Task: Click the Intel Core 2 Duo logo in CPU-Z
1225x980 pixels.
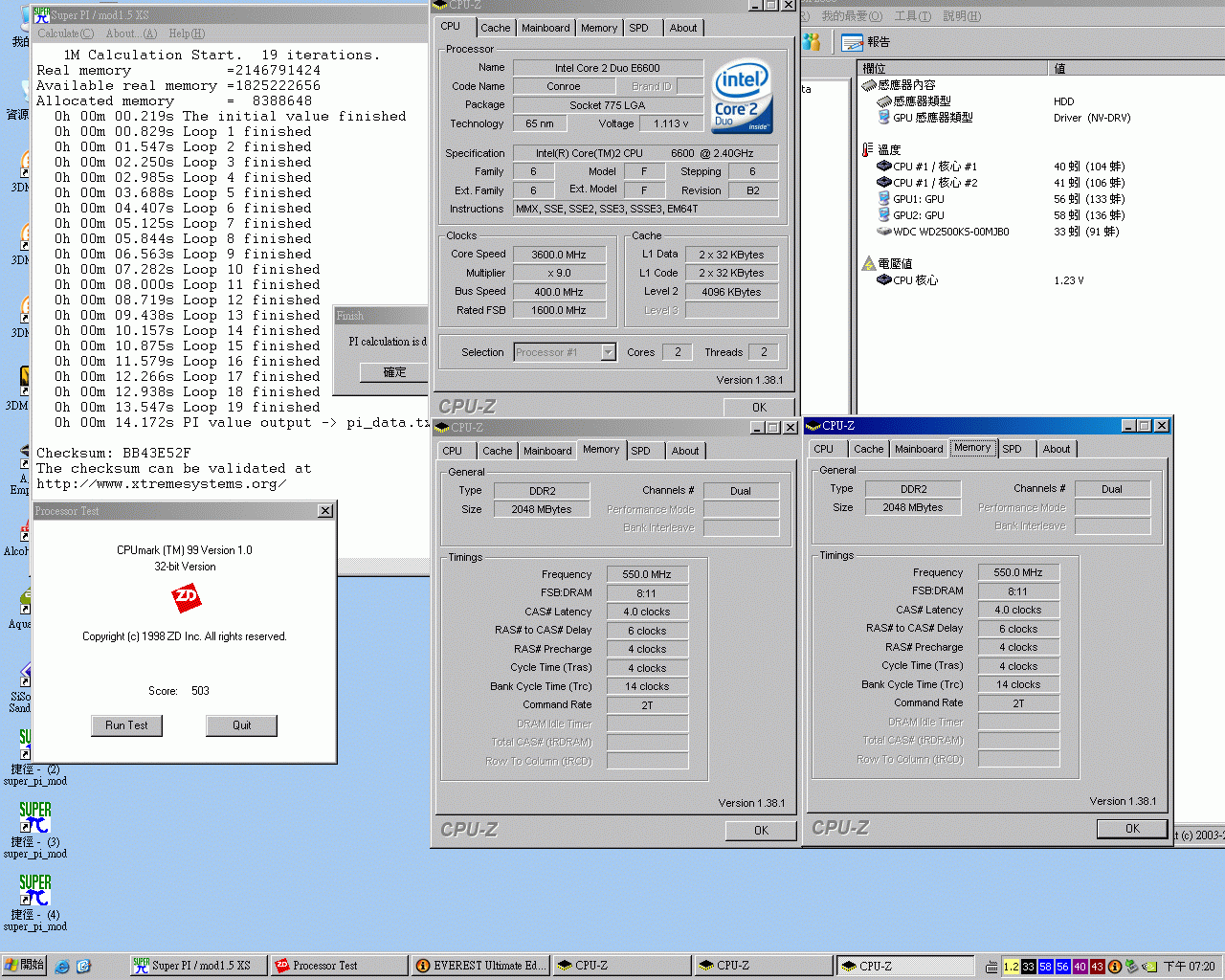Action: 742,98
